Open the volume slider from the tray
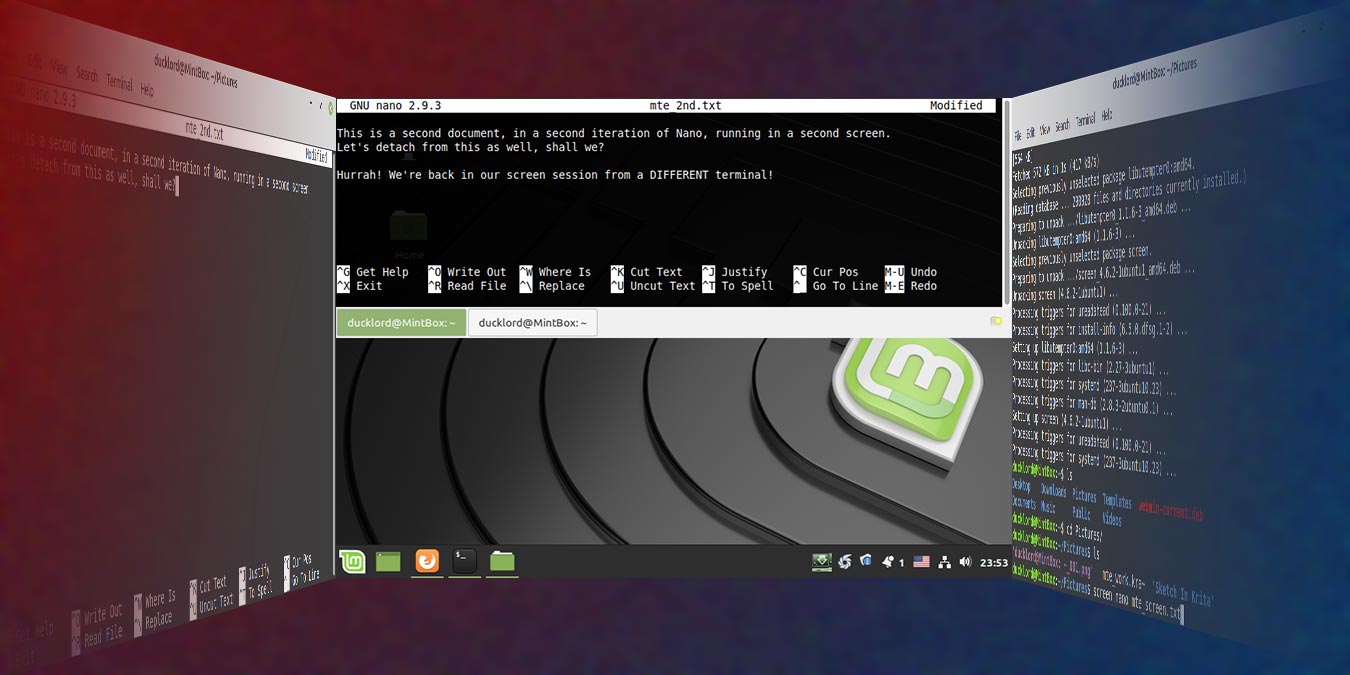Viewport: 1350px width, 675px height. click(965, 561)
